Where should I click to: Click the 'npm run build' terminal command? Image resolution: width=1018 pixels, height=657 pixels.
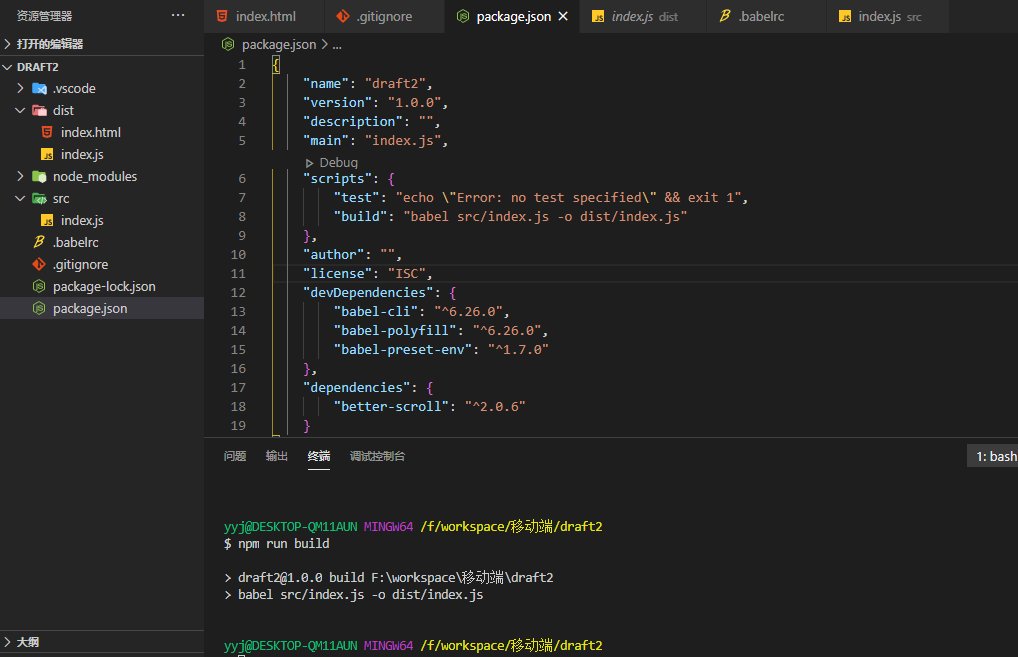[x=284, y=543]
